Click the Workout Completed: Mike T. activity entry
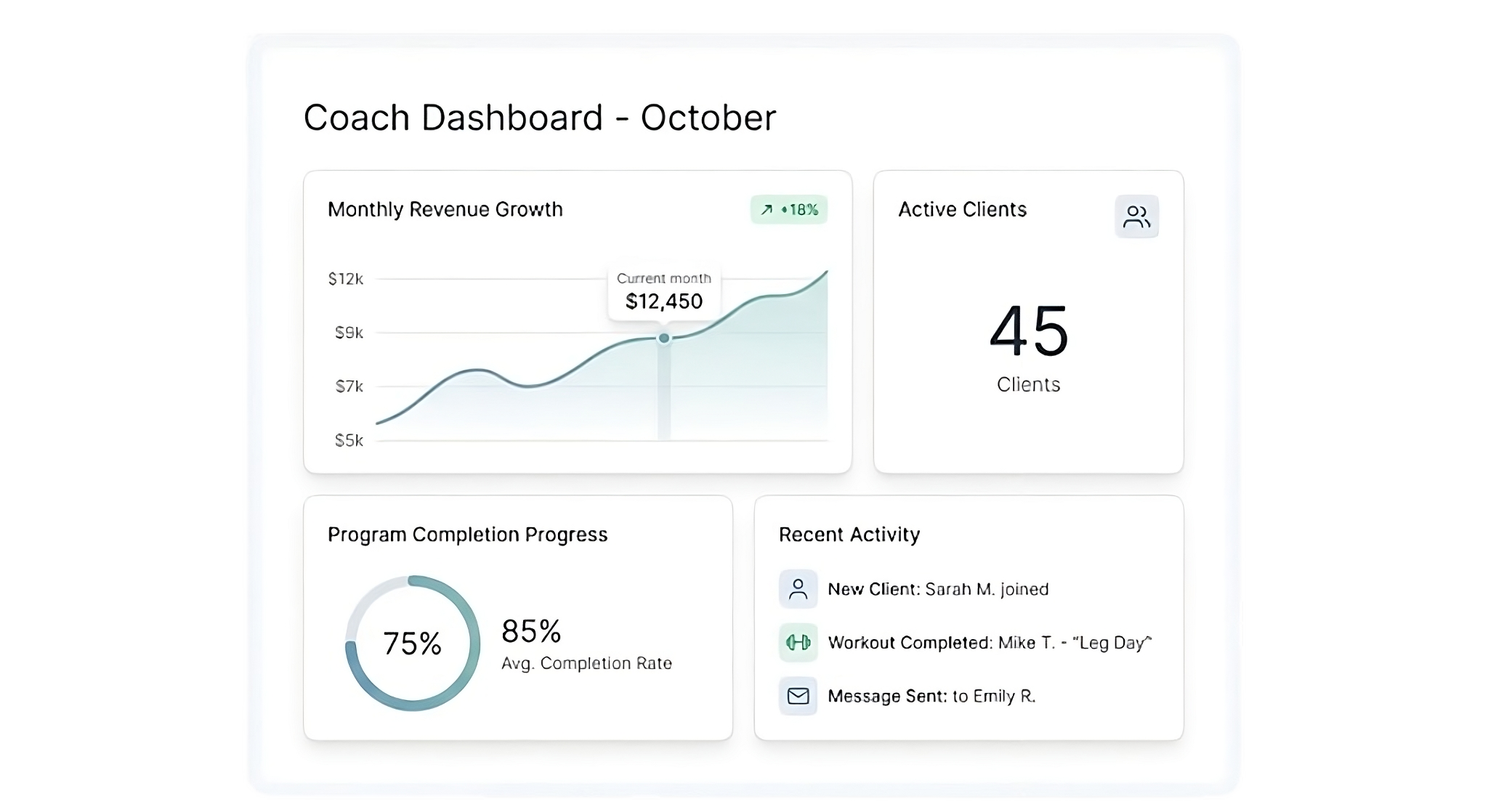Viewport: 1488px width, 812px height. point(990,642)
